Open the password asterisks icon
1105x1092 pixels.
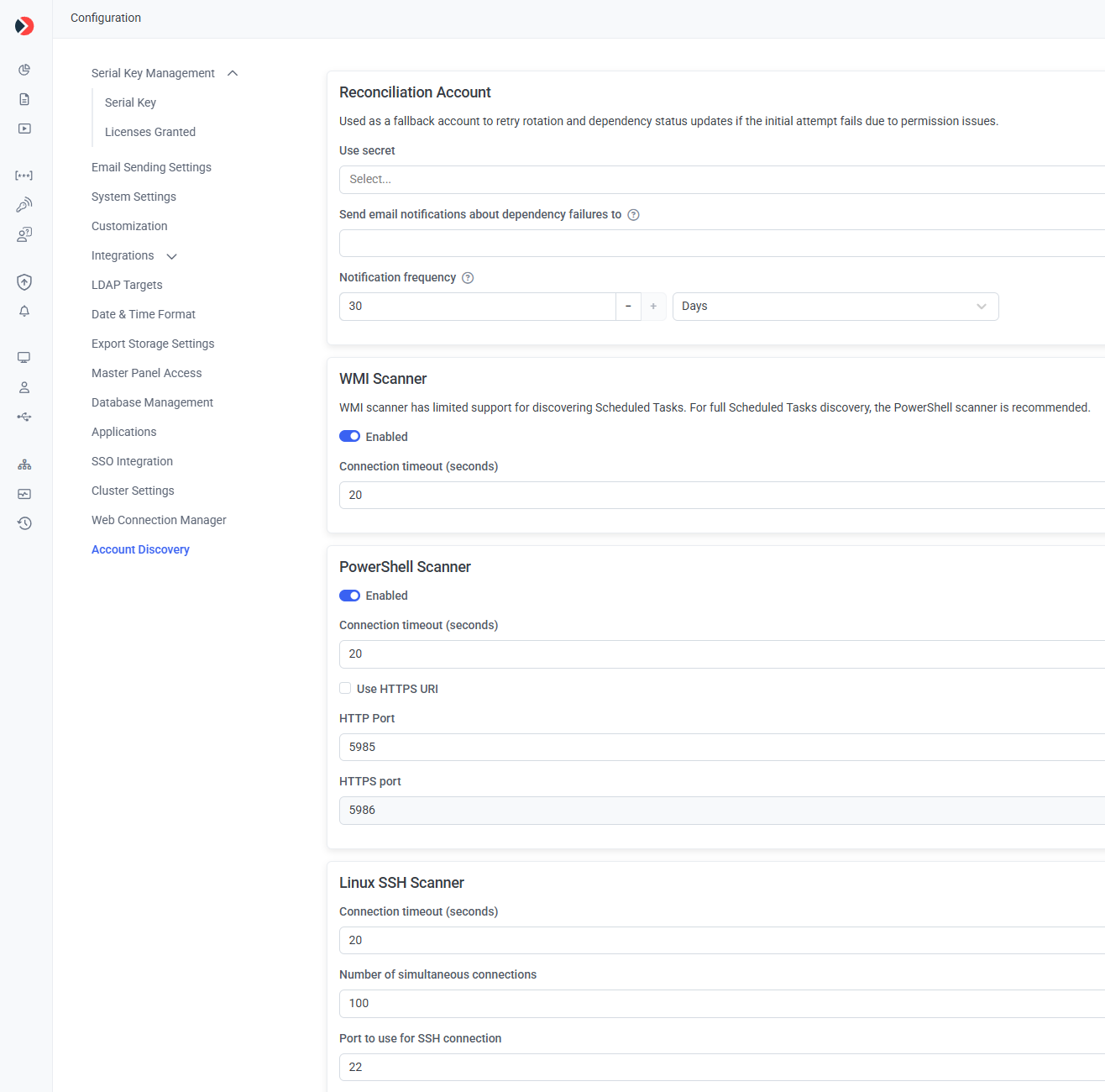click(x=24, y=176)
